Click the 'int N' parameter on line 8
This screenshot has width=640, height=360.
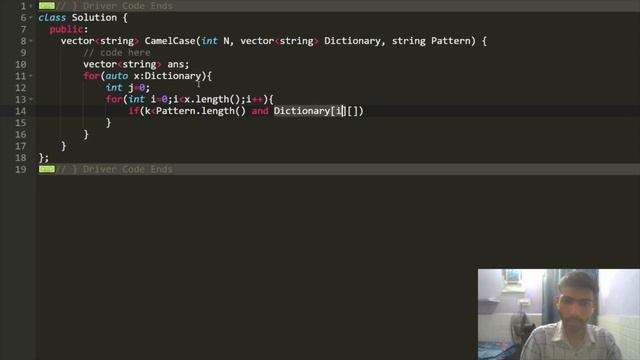pos(216,41)
